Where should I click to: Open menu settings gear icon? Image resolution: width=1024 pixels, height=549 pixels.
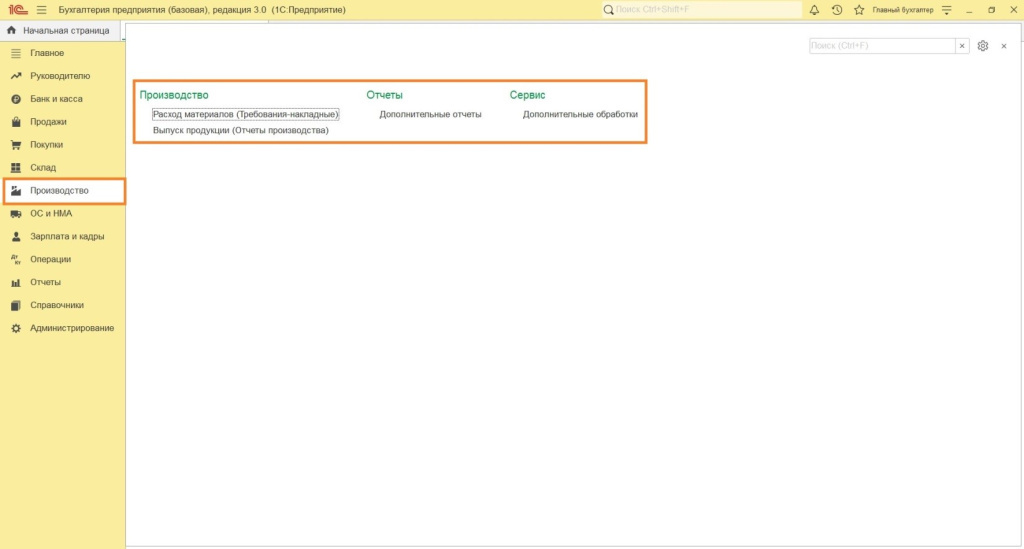(x=983, y=46)
